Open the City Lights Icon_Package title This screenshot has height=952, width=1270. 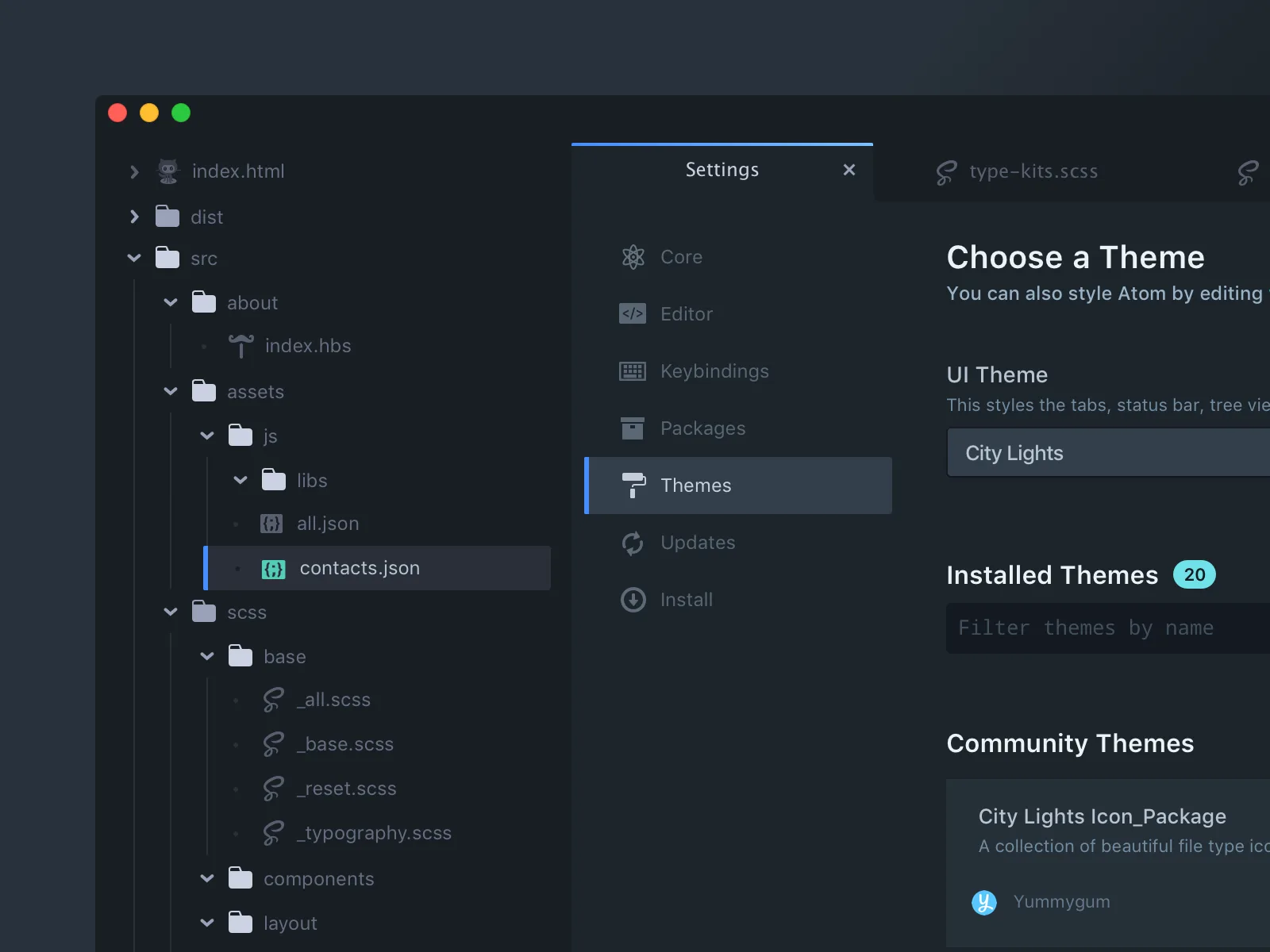pyautogui.click(x=1103, y=817)
